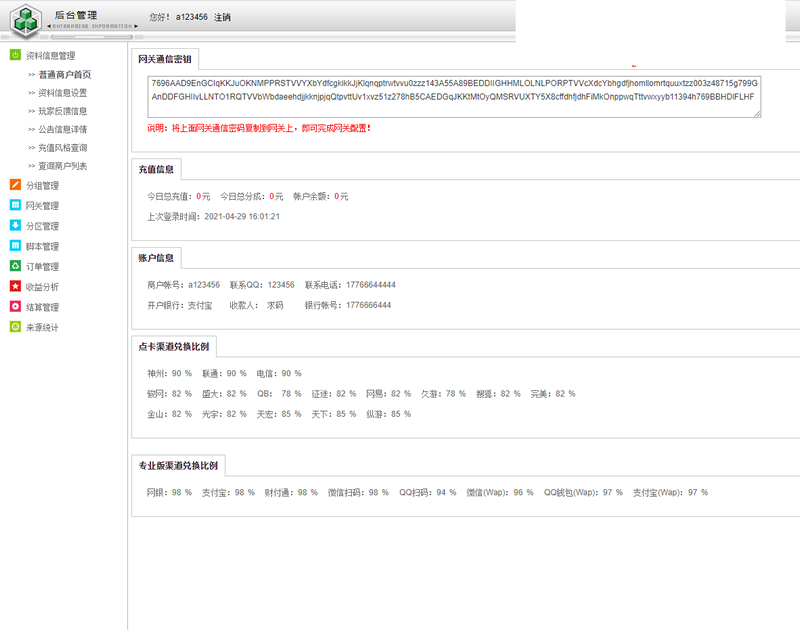Click the blue download-arrow icon beside 分区管理
Screen dimensions: 800x630
pos(15,226)
